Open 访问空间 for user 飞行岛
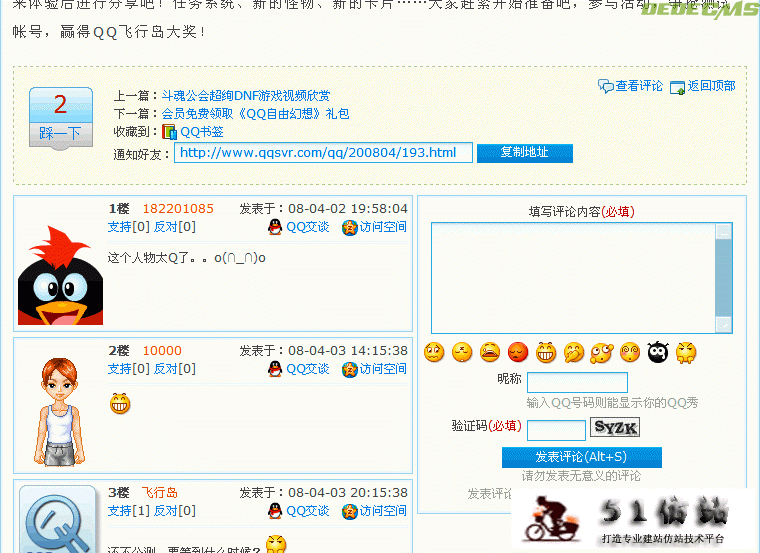Viewport: 760px width, 553px height. click(x=383, y=511)
